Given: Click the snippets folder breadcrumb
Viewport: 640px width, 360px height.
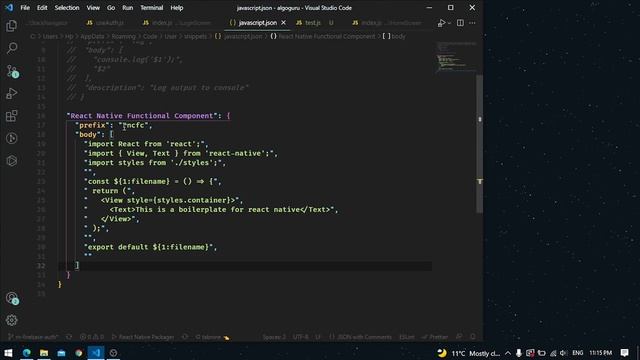Looking at the screenshot, I should 195,36.
